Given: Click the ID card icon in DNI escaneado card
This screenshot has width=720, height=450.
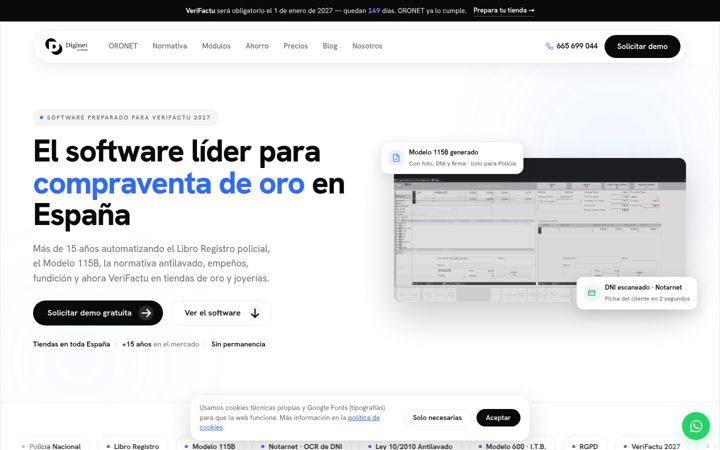Looking at the screenshot, I should pyautogui.click(x=591, y=293).
